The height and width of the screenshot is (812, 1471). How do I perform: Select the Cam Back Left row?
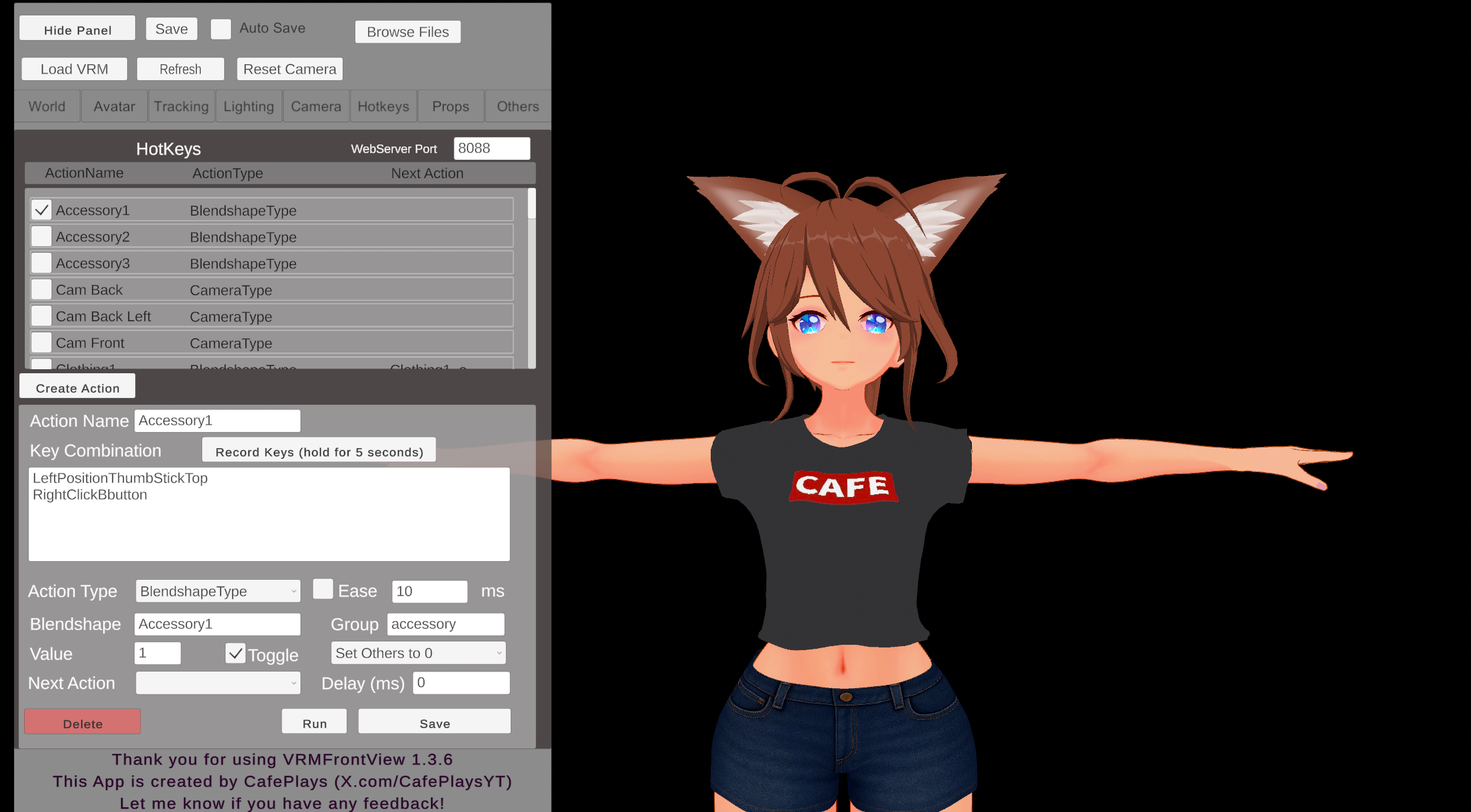271,316
